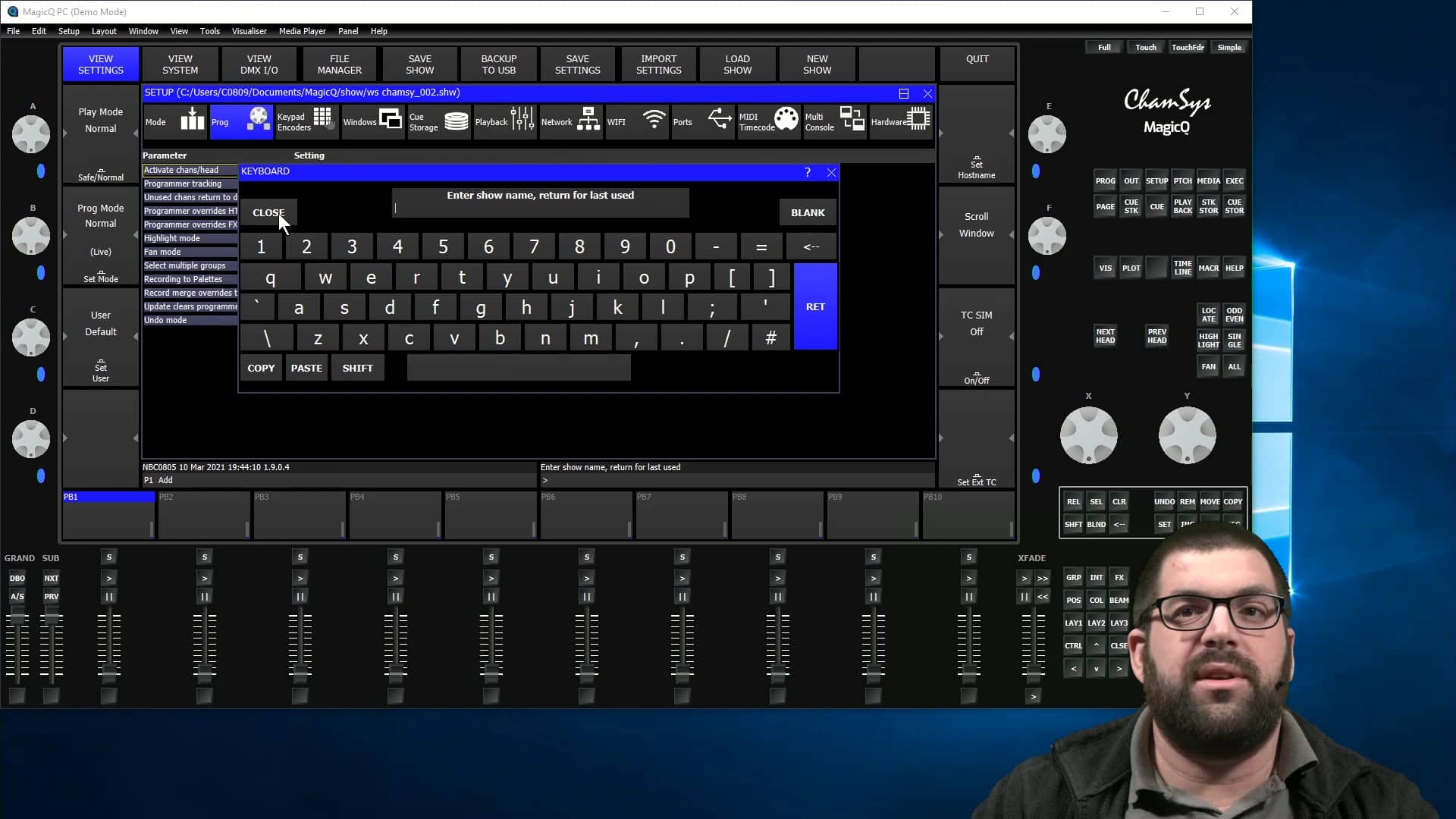Open Network settings icon
This screenshot has width=1456, height=819.
(588, 120)
